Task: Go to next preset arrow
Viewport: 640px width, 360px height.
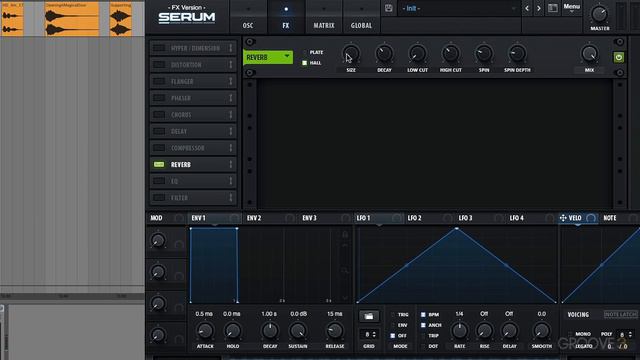Action: click(539, 8)
